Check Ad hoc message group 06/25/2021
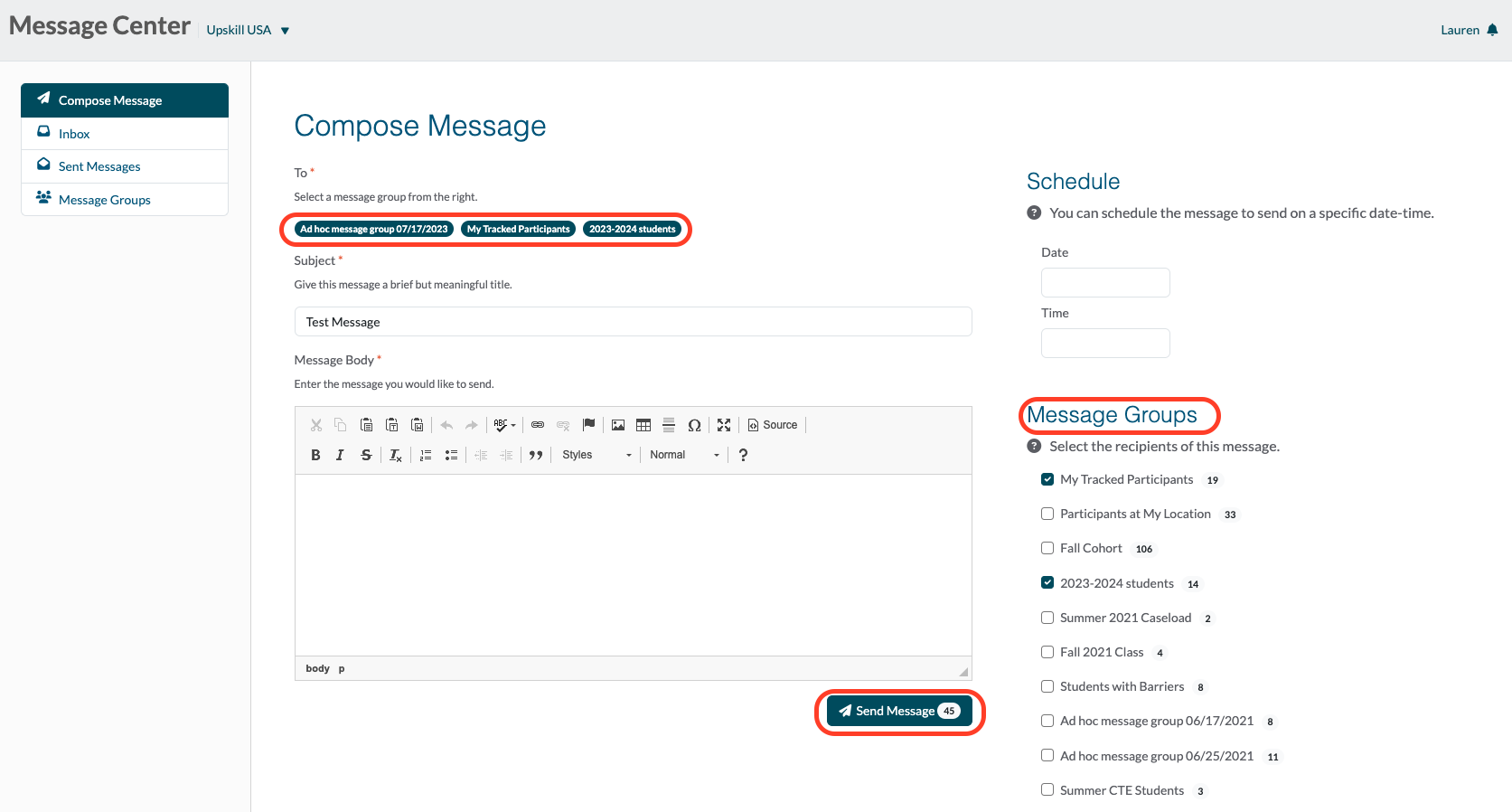1512x812 pixels. pos(1047,755)
